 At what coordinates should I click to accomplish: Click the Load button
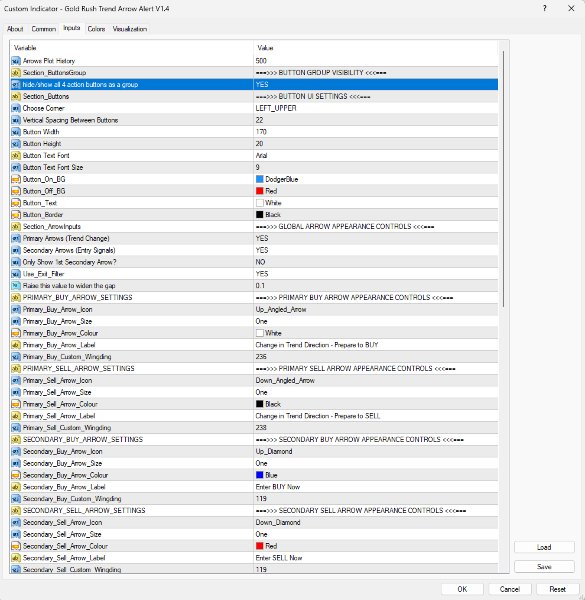pyautogui.click(x=544, y=547)
